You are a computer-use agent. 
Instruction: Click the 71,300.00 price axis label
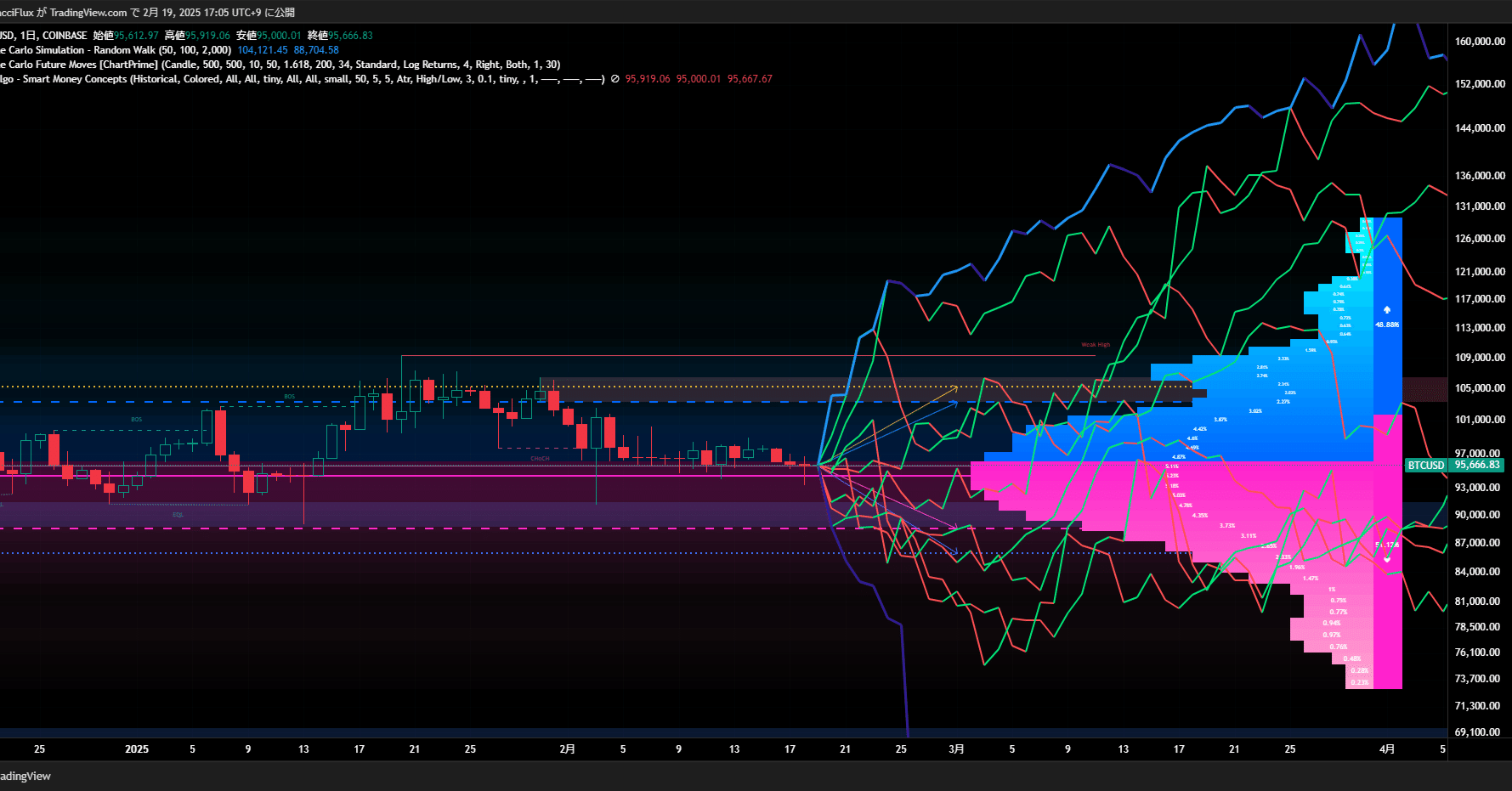tap(1477, 706)
